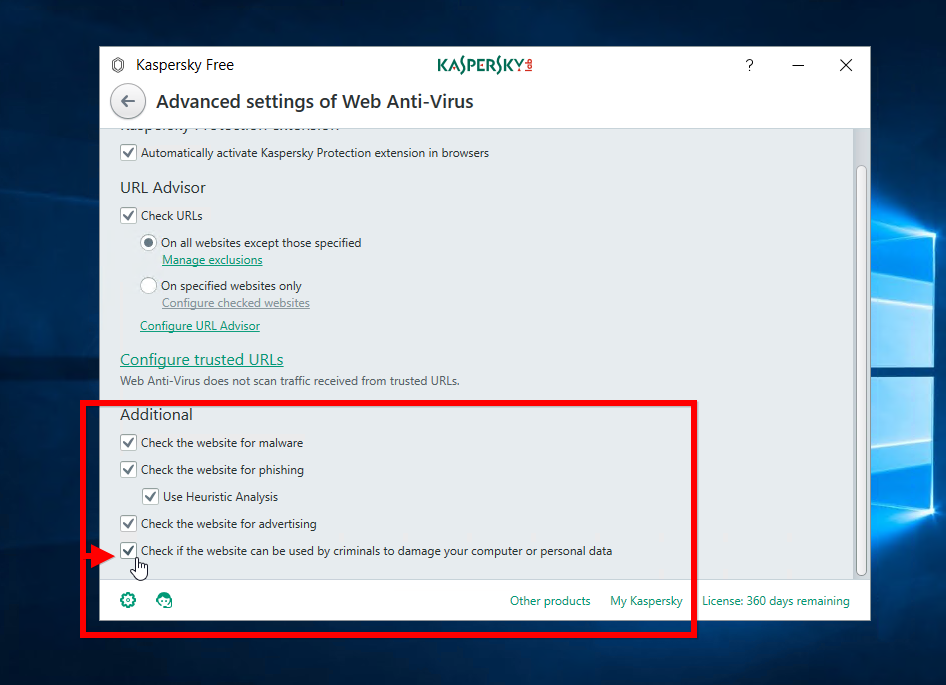
Task: Close the Kaspersky Free window
Action: click(x=846, y=66)
